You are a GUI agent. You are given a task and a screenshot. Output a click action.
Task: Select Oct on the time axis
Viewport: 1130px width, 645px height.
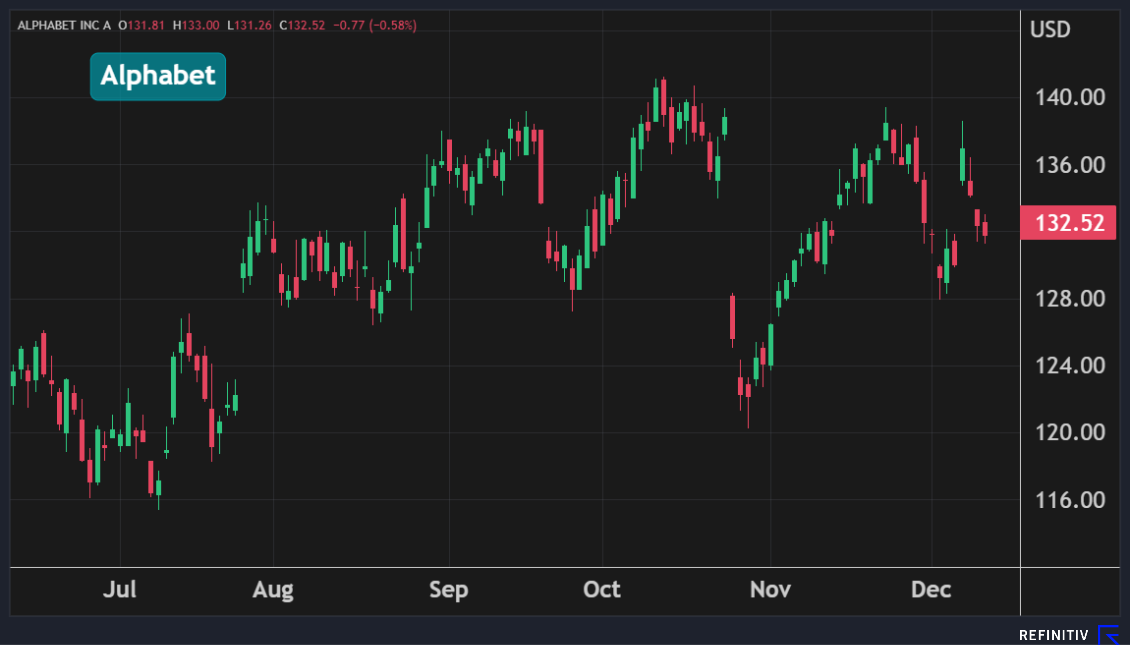(x=602, y=590)
